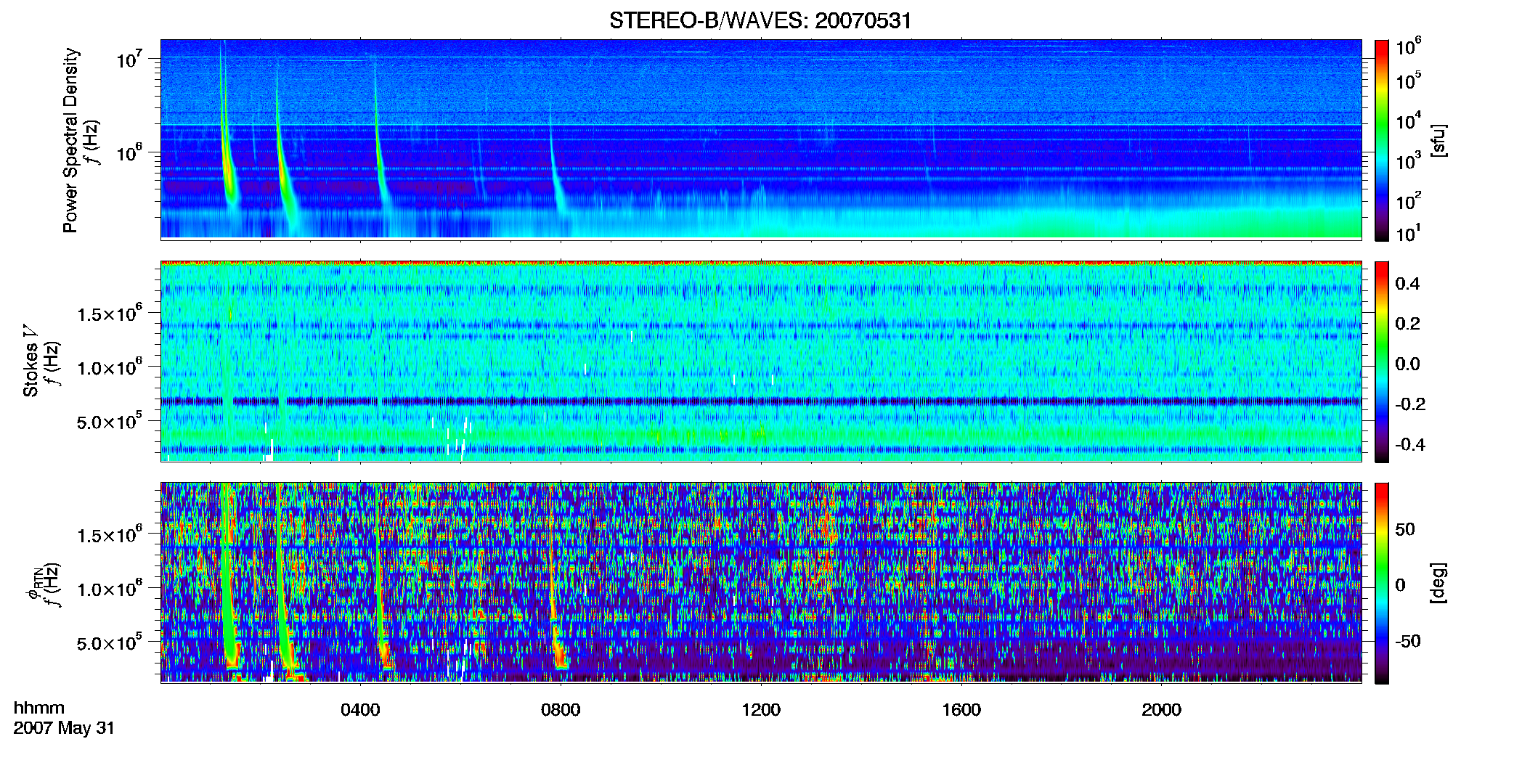Click the [sfu] unit label
This screenshot has height=784, width=1522.
[1438, 140]
